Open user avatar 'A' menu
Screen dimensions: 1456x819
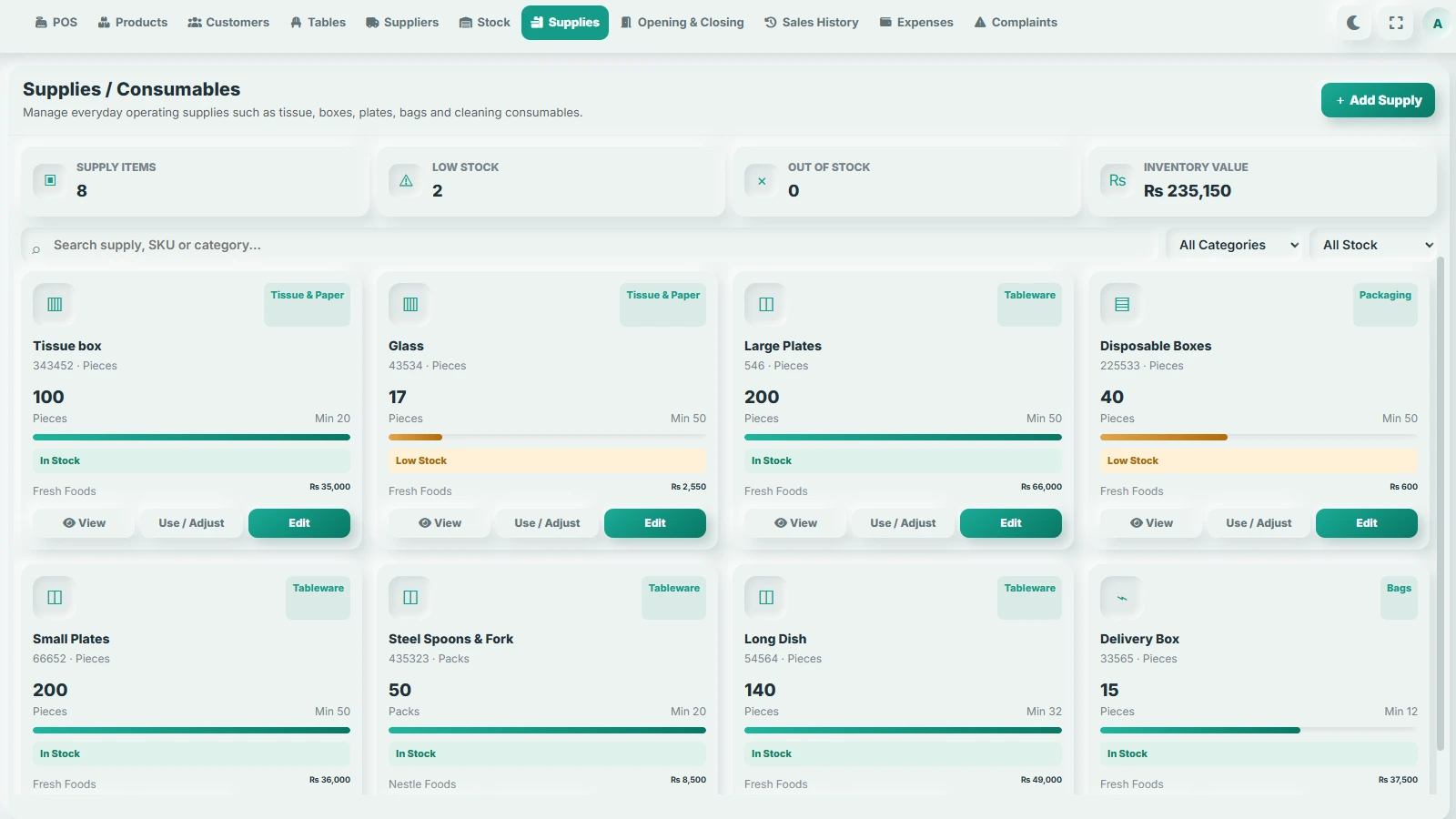pos(1437,23)
